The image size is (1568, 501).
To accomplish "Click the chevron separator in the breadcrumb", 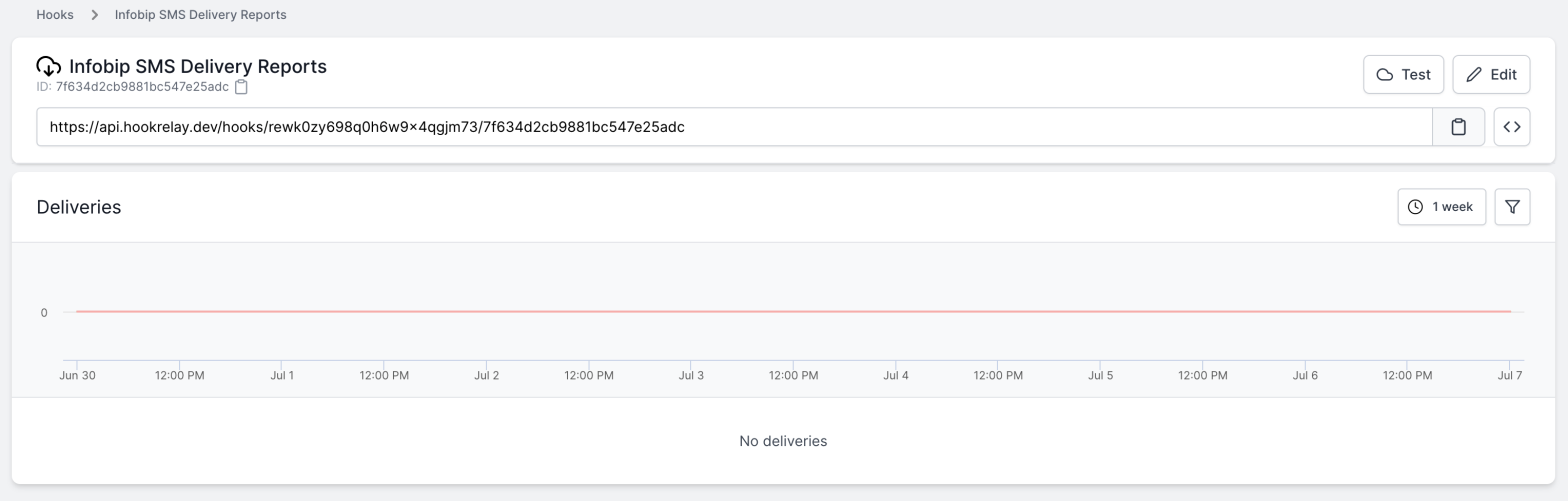I will [x=95, y=15].
